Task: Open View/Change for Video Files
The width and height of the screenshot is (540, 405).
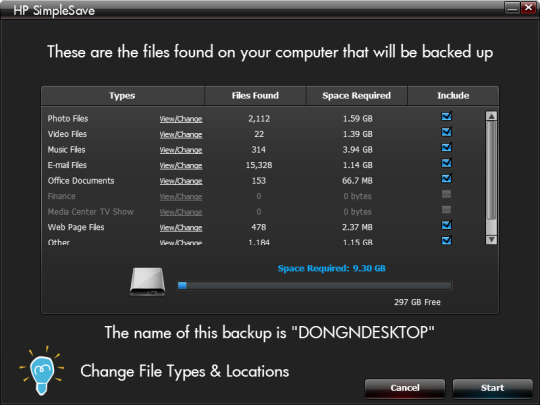Action: 181,134
